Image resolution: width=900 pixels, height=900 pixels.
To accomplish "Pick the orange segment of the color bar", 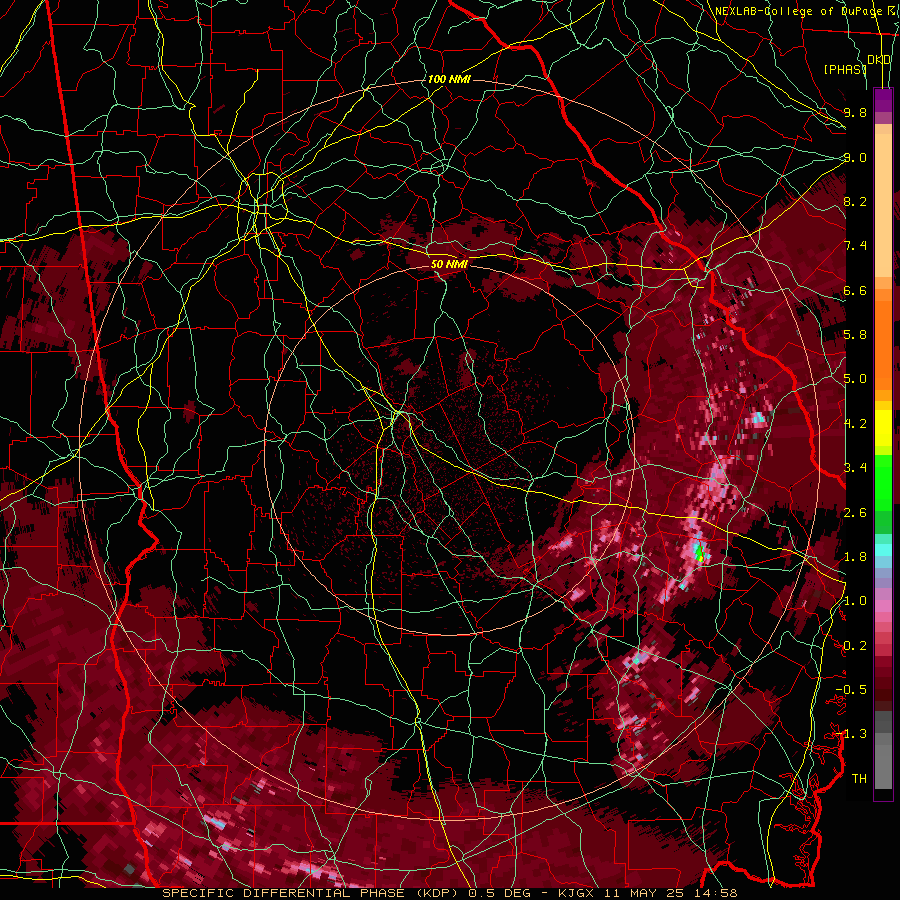I will tap(883, 344).
